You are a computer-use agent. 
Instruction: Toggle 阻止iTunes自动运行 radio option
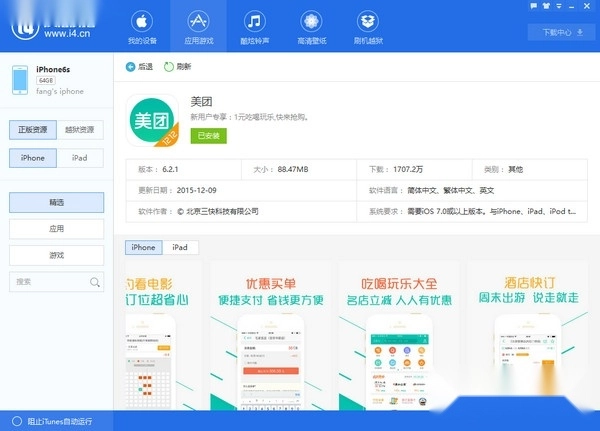(x=17, y=421)
